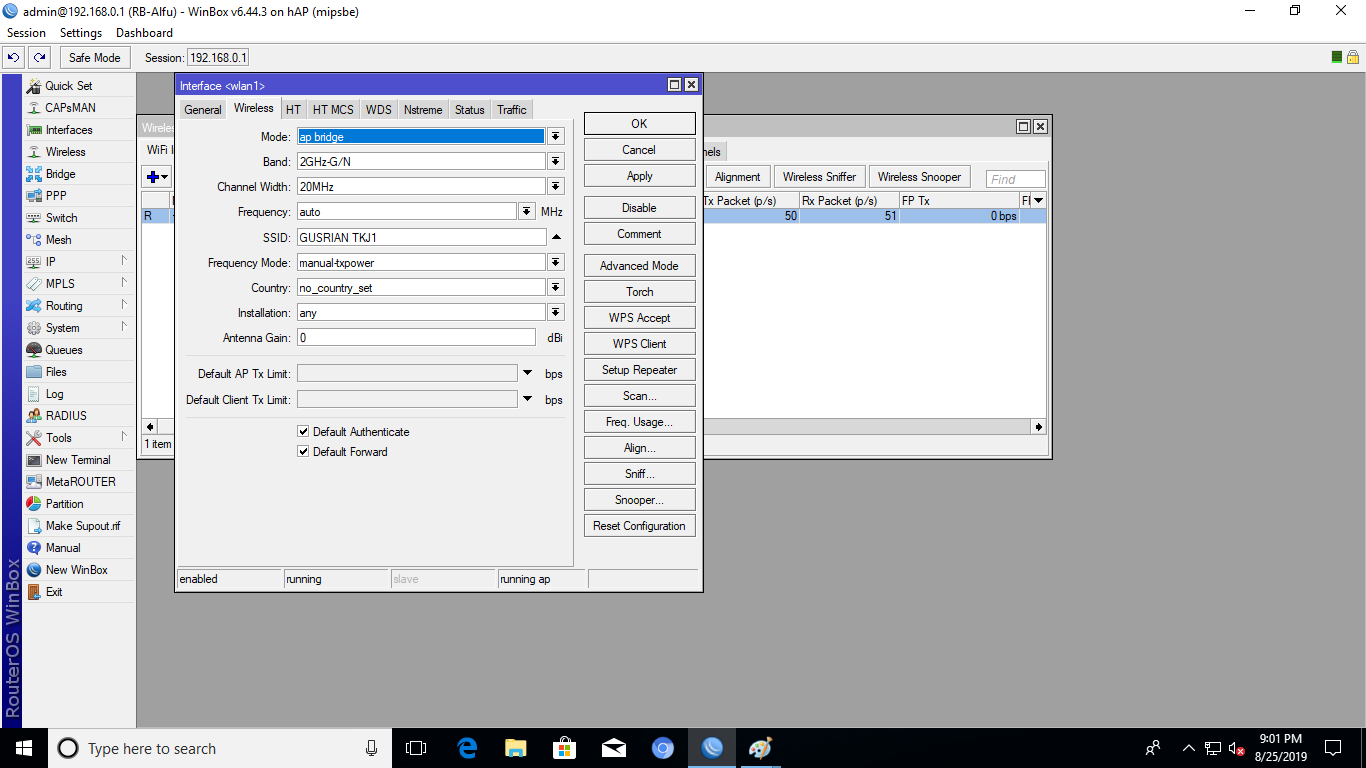Open File Explorer from taskbar

(x=516, y=748)
